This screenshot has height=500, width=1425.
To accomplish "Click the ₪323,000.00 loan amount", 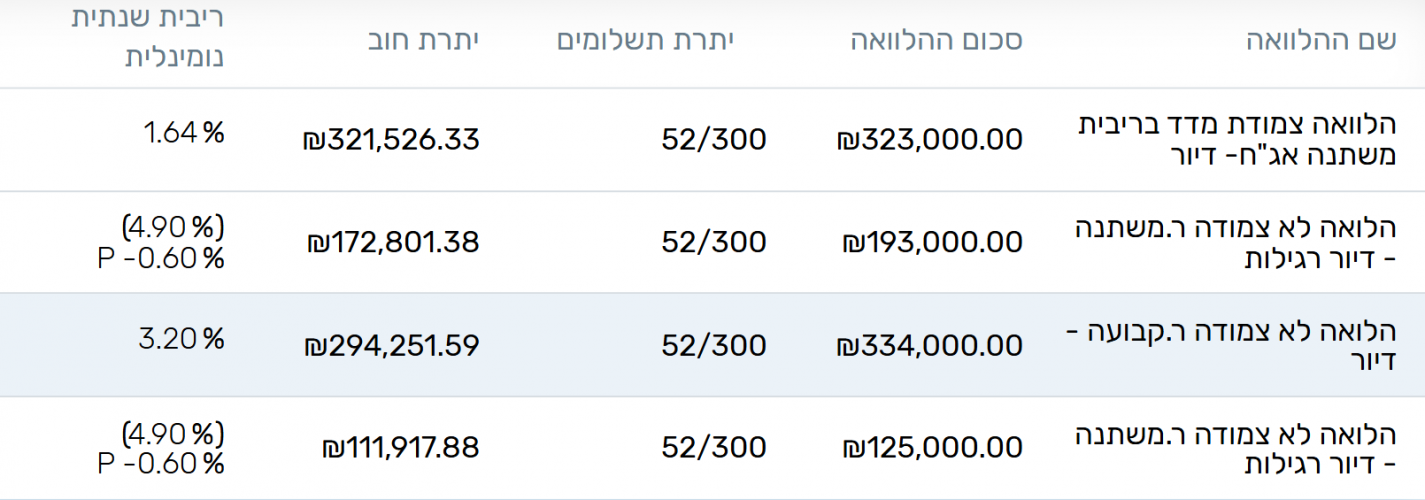I will pyautogui.click(x=930, y=140).
